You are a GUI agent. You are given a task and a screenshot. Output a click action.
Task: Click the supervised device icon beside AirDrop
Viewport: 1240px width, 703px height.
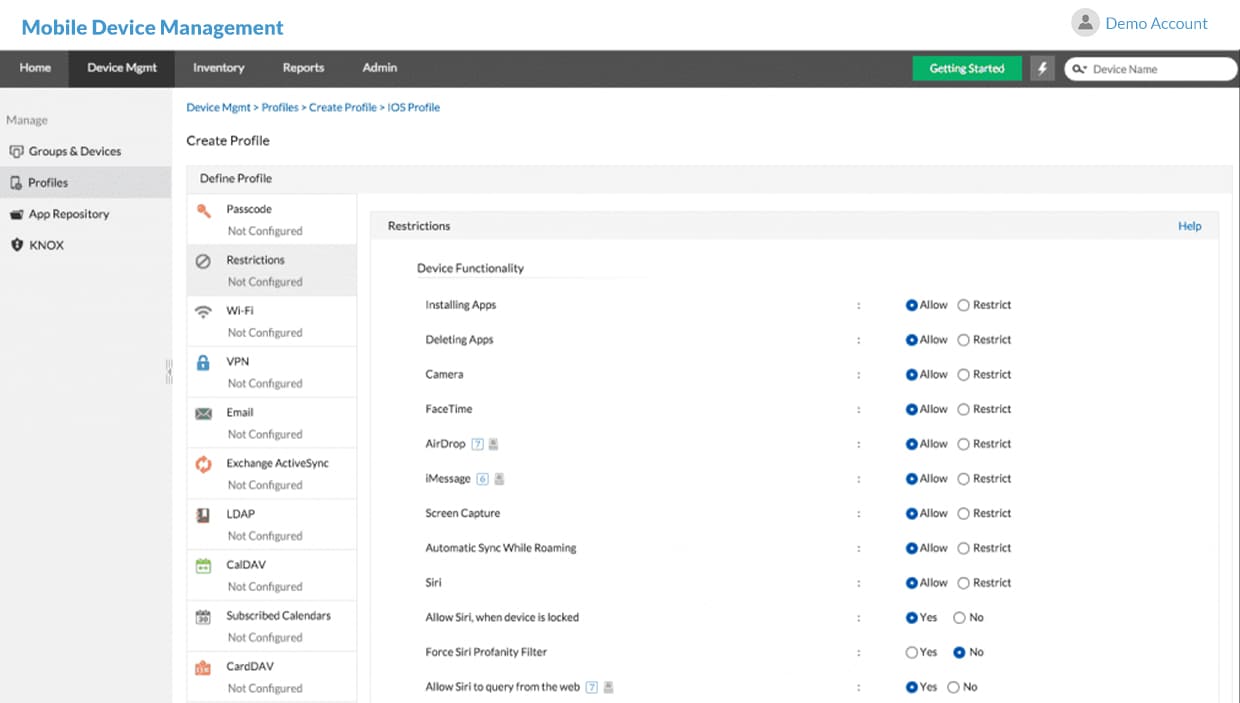coord(493,444)
